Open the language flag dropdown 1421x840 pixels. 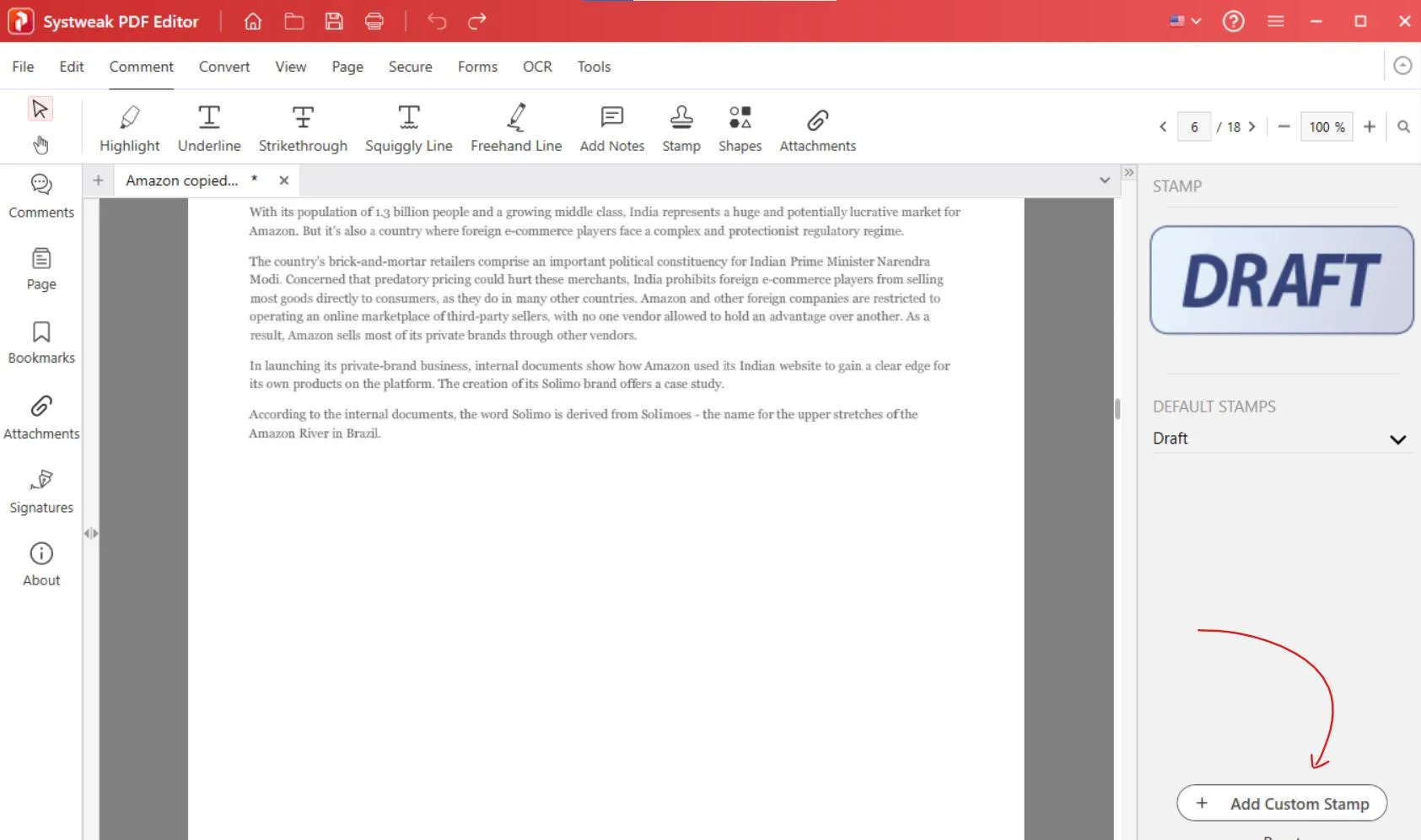pos(1185,21)
